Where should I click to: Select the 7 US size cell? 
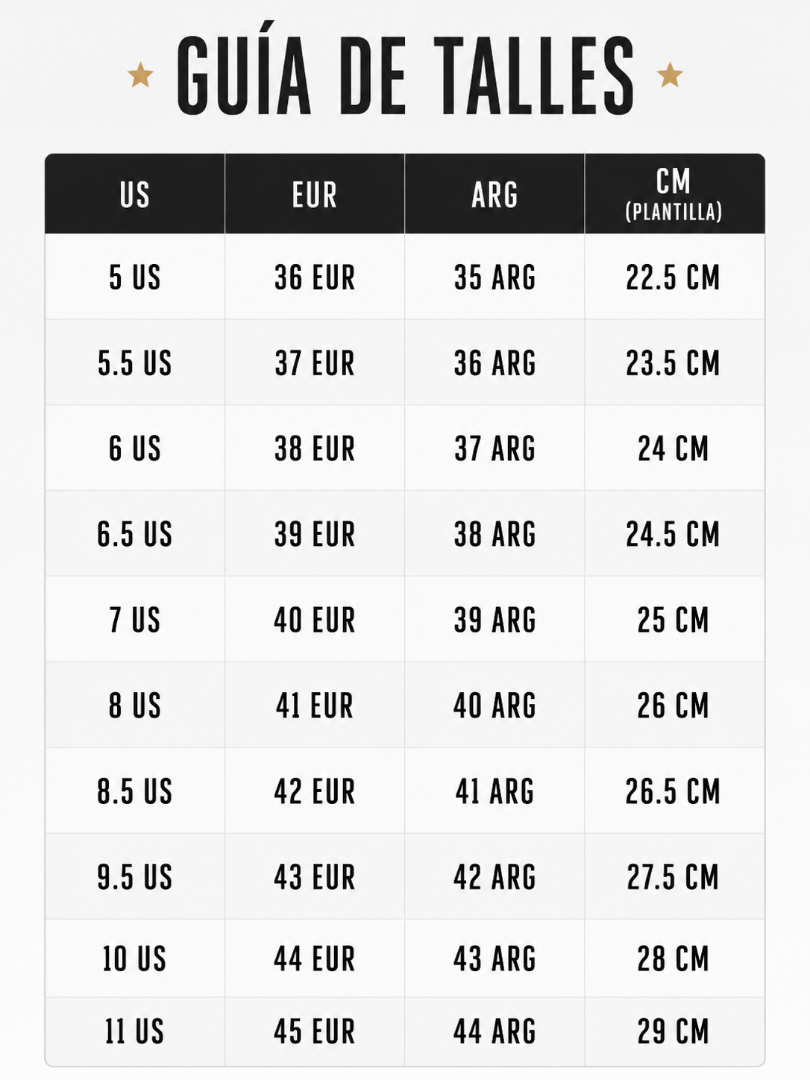point(135,619)
